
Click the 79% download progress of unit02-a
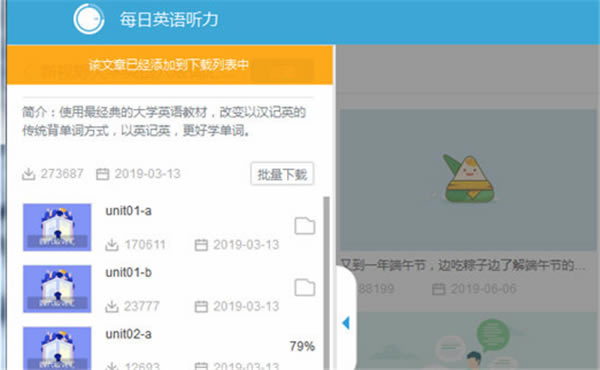(x=302, y=346)
